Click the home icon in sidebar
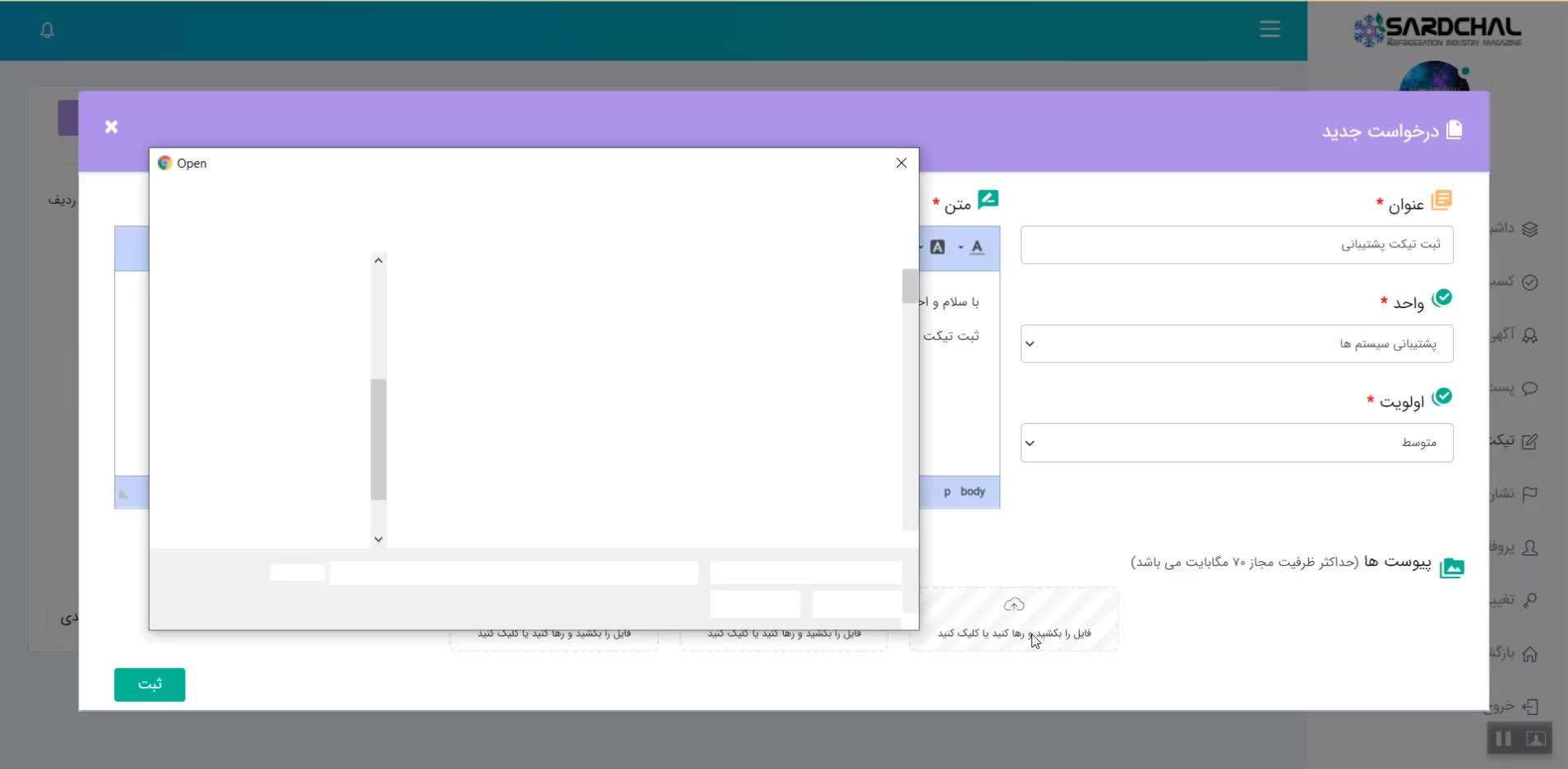 pyautogui.click(x=1529, y=654)
